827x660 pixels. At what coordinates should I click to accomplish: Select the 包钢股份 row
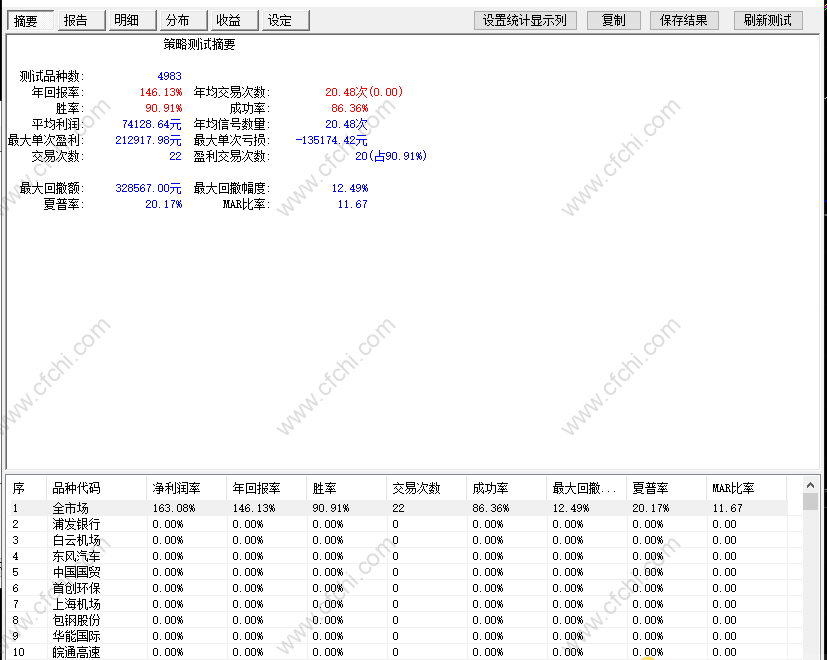(398, 620)
